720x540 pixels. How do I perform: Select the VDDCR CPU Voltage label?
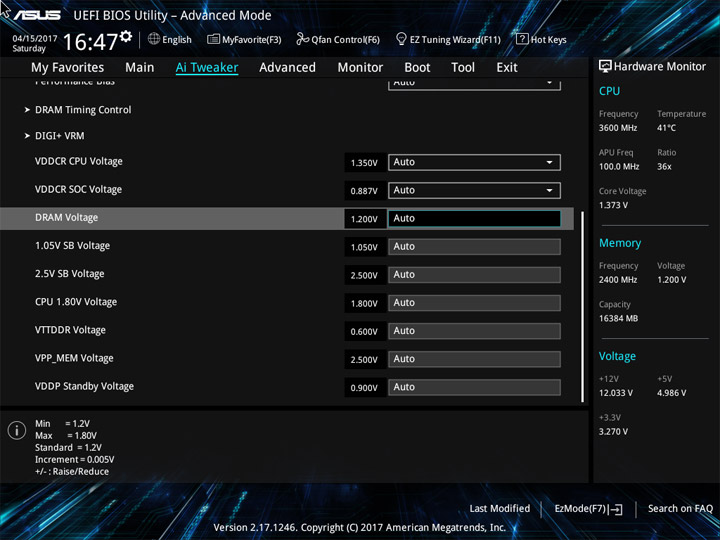click(x=79, y=162)
